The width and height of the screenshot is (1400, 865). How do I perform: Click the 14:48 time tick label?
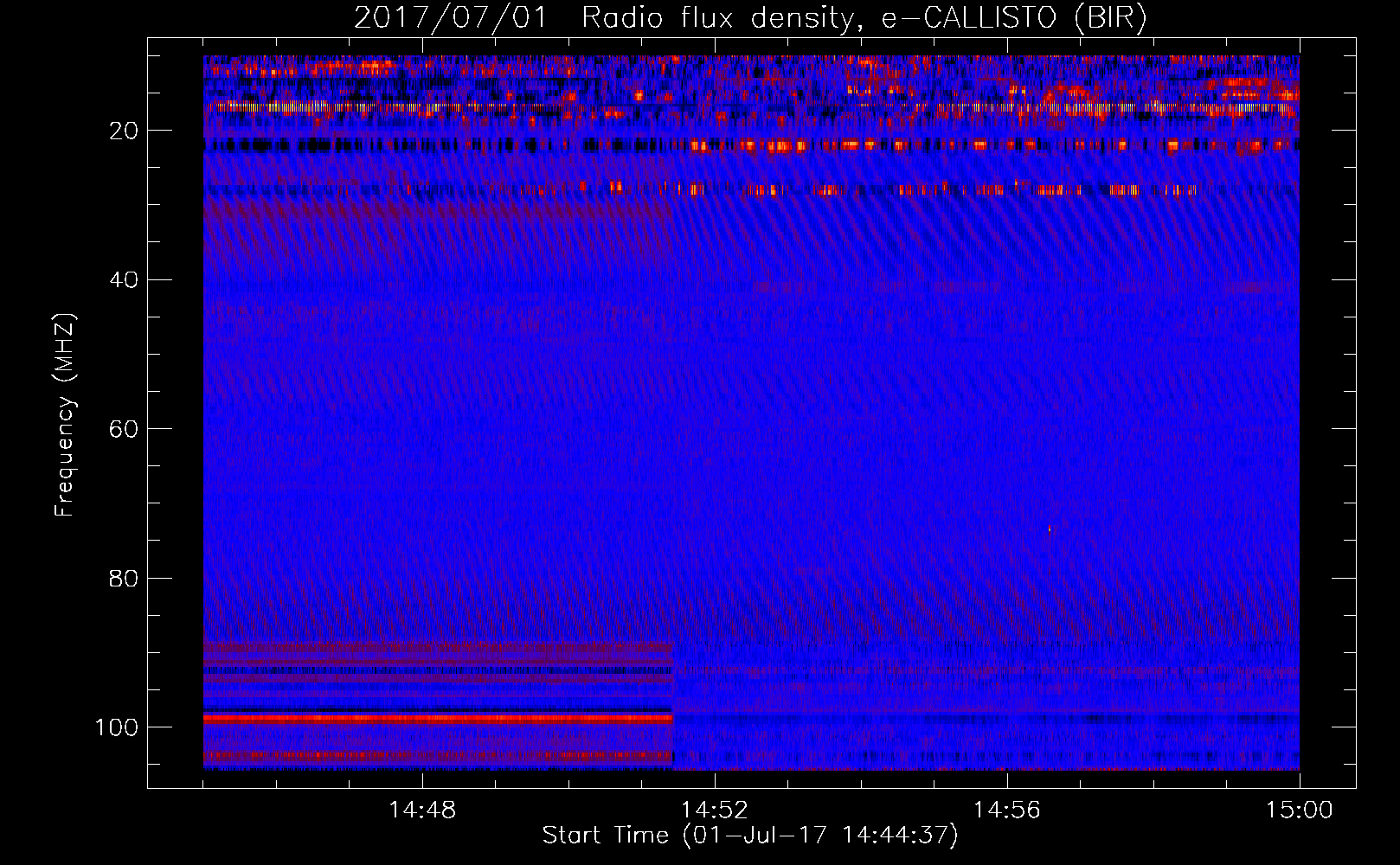[x=422, y=811]
